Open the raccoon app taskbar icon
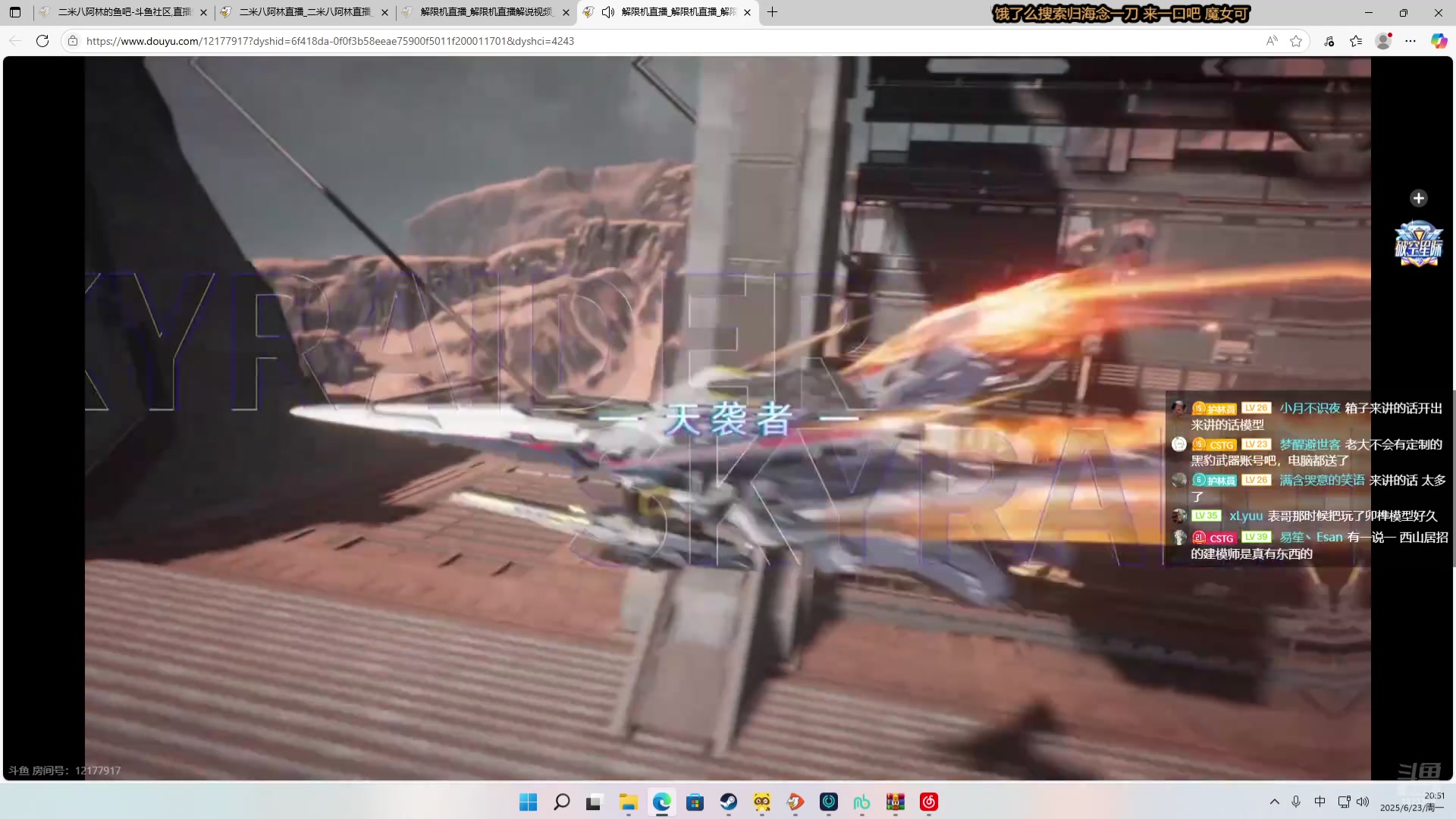Viewport: 1456px width, 819px height. coord(762,802)
